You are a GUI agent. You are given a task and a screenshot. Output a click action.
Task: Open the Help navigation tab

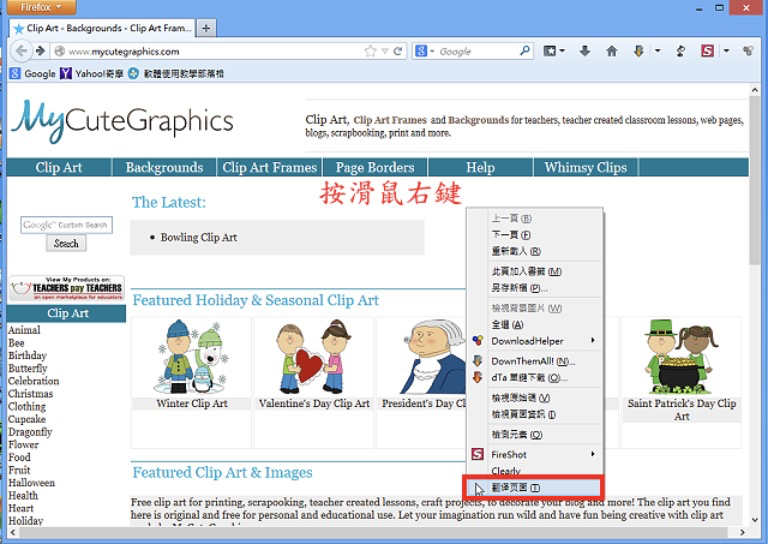[x=480, y=167]
